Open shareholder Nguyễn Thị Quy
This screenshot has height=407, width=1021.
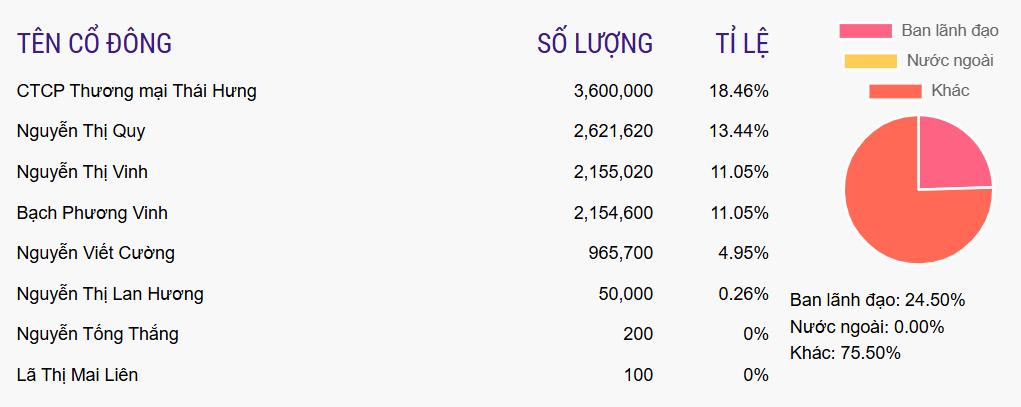coord(81,132)
